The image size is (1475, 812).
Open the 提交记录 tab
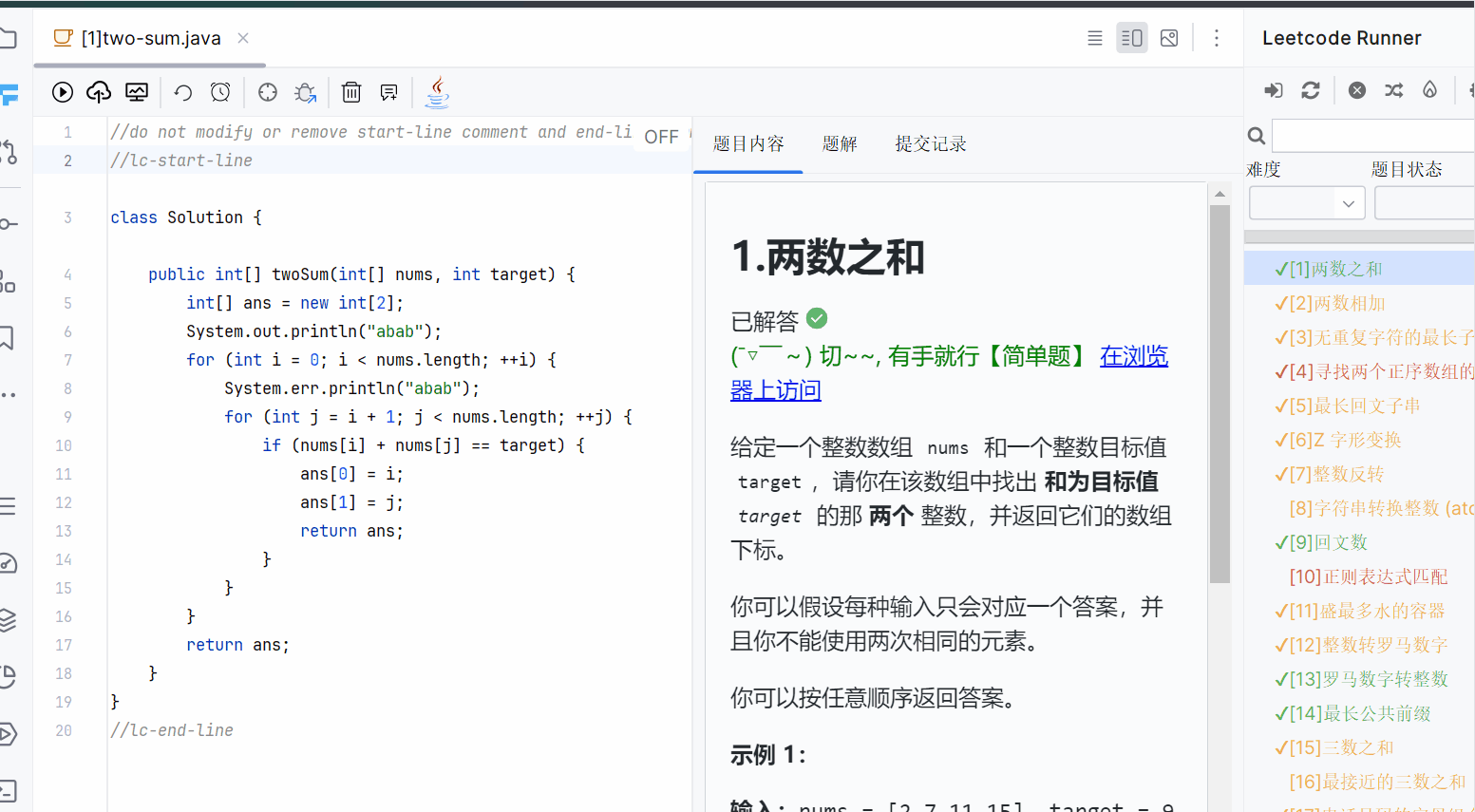[931, 143]
